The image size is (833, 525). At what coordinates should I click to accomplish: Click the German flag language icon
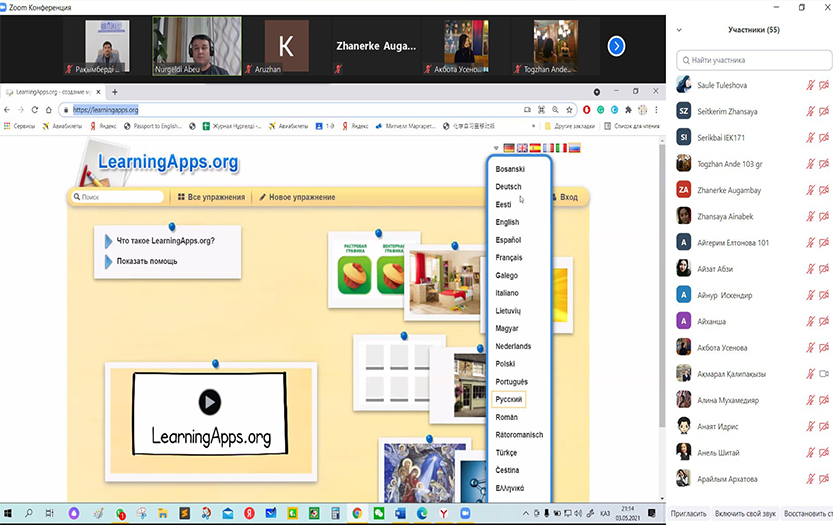point(510,148)
